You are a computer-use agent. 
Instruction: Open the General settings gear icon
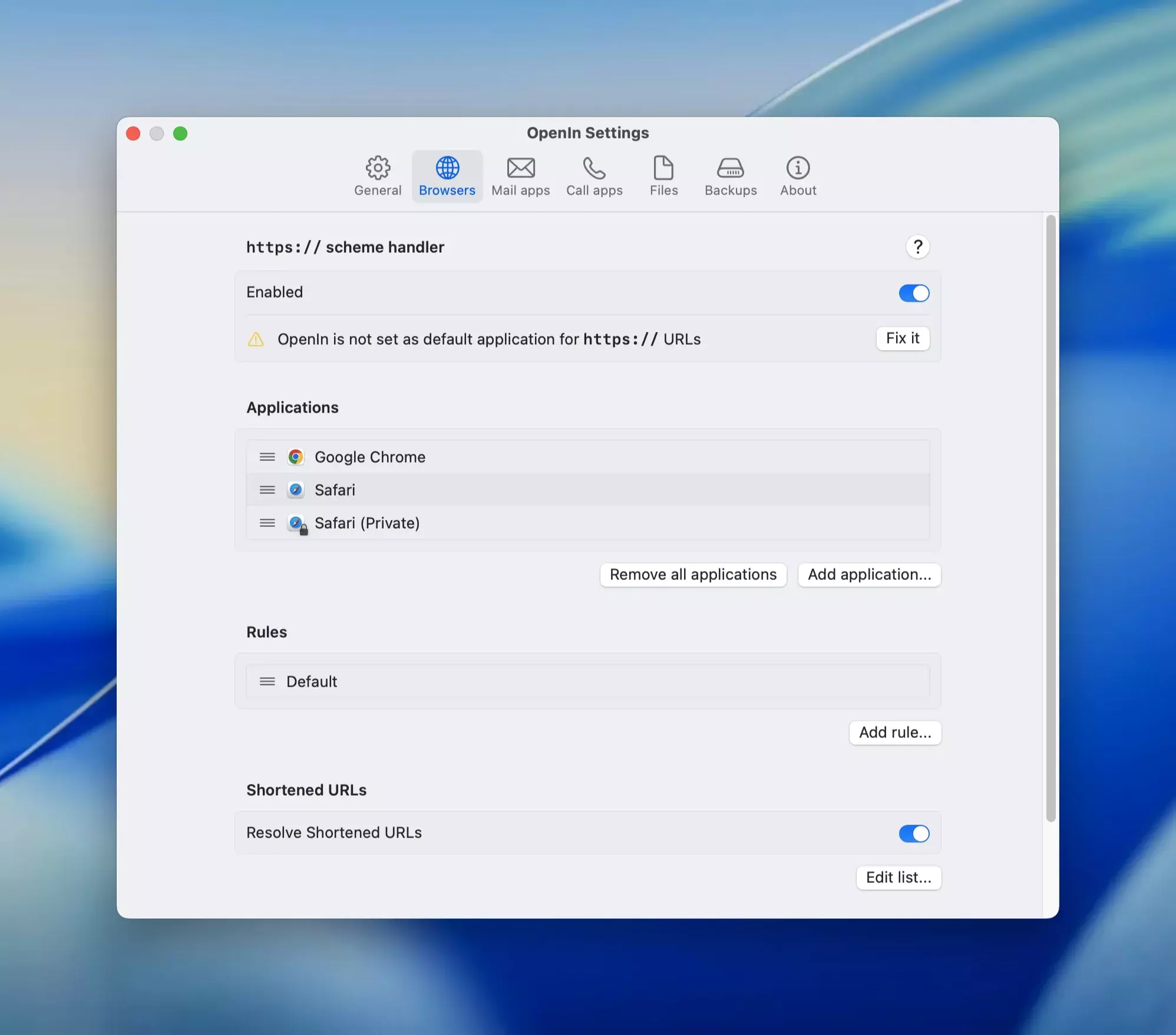point(378,168)
